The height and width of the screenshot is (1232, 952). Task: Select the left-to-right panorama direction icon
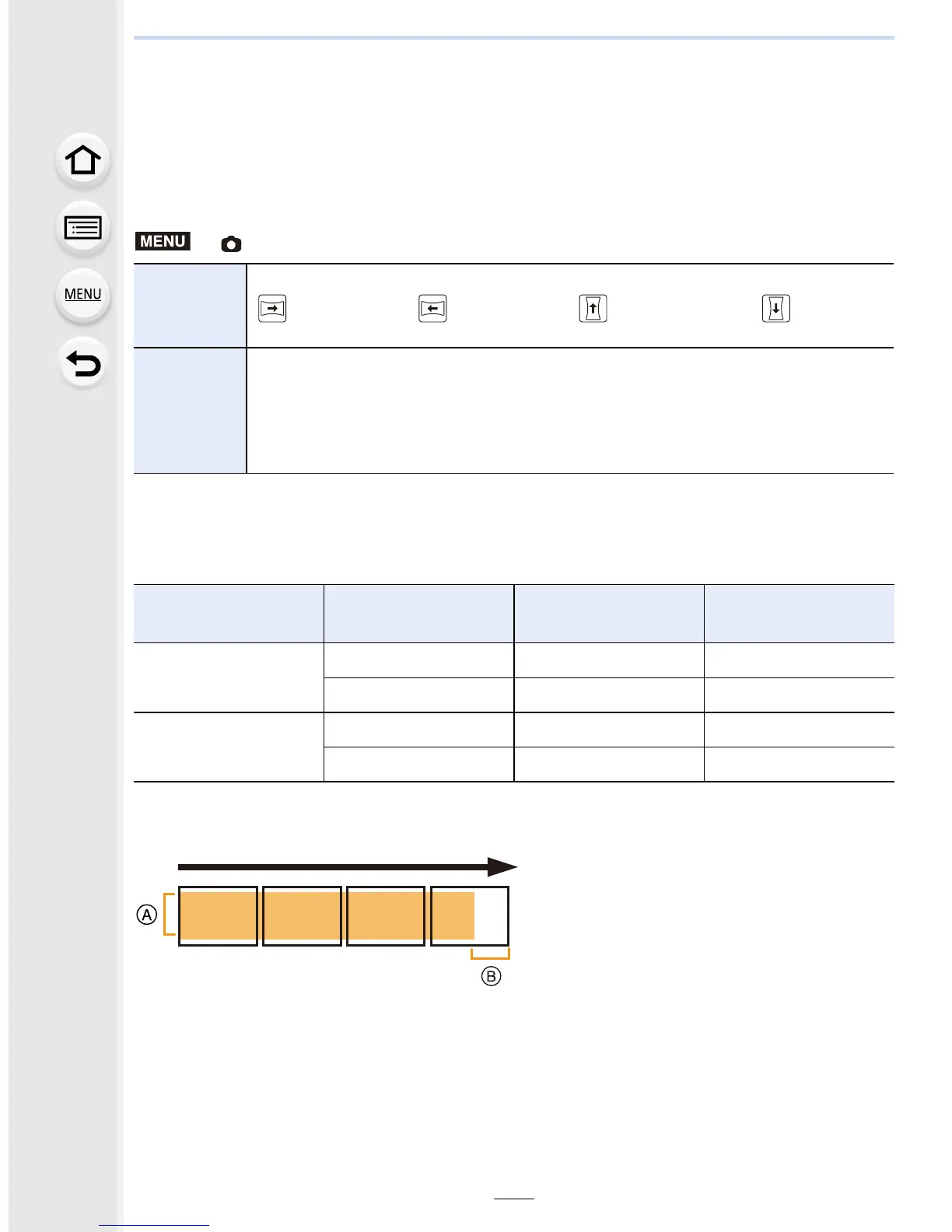272,309
